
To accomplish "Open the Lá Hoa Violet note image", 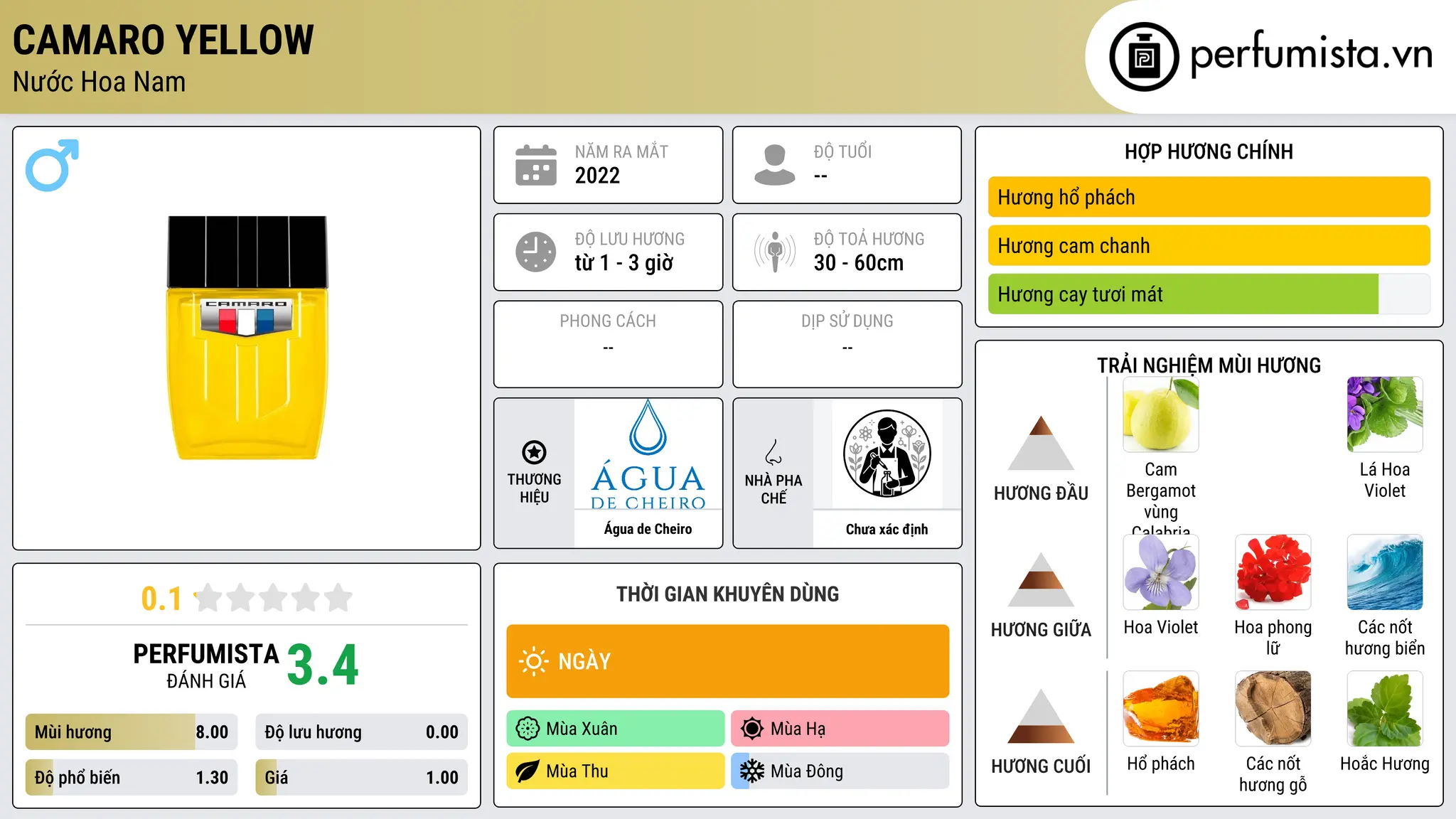I will pos(1385,414).
